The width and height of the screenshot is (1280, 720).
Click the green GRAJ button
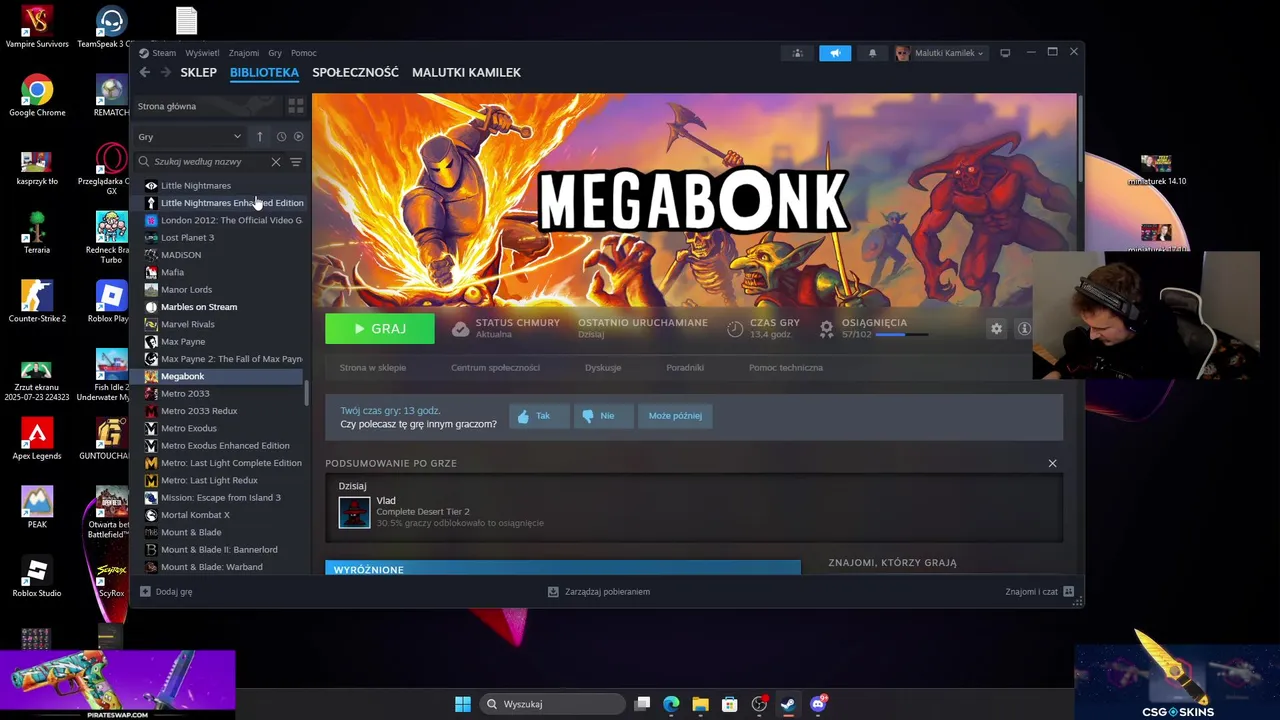tap(380, 328)
